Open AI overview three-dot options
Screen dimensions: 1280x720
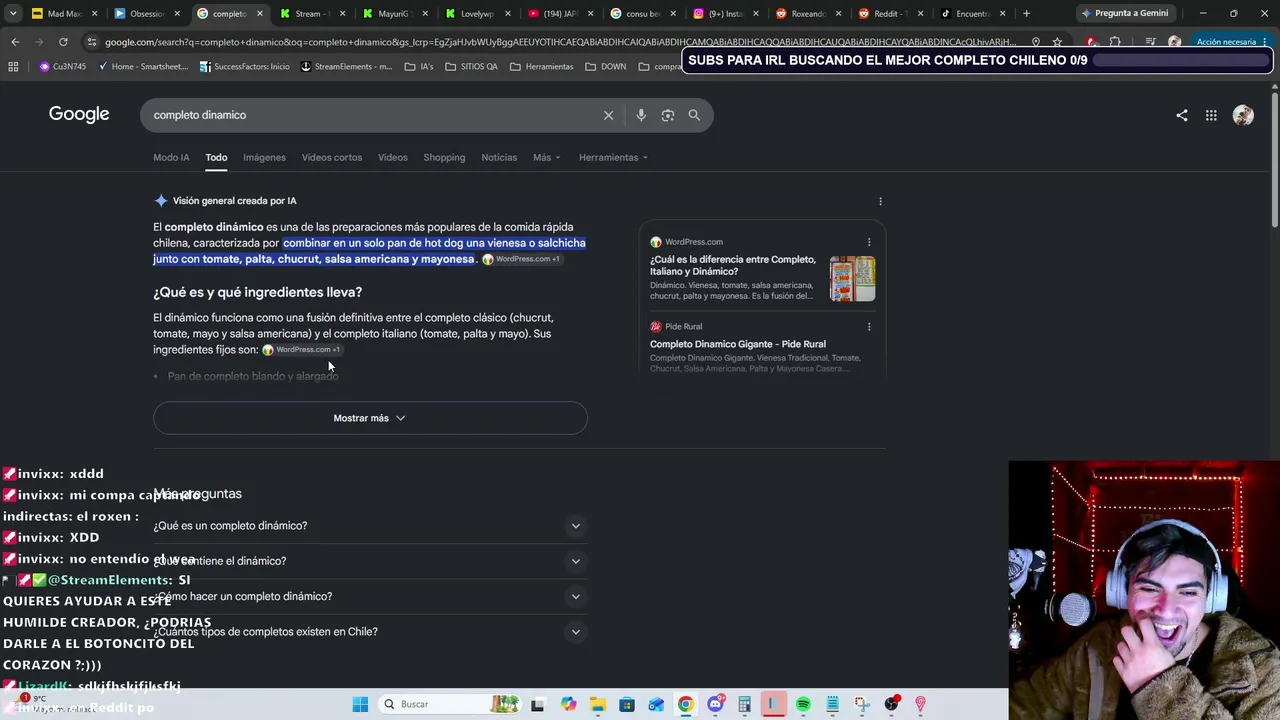[x=880, y=201]
